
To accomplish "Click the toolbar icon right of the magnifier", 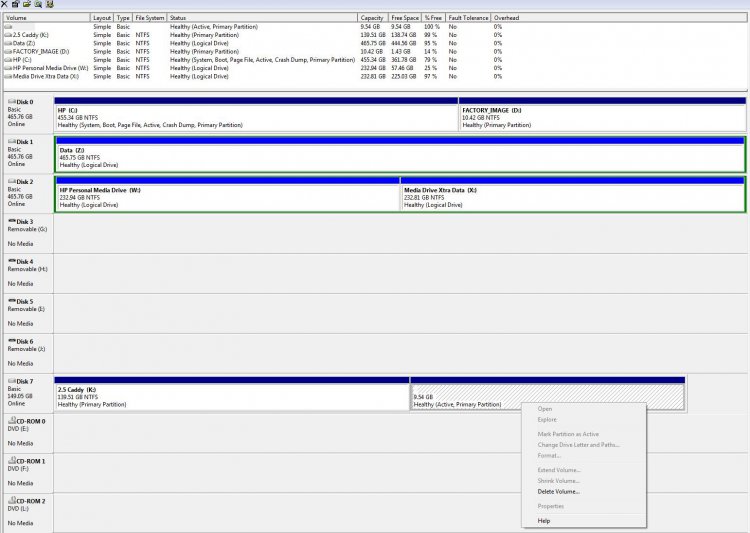I will [50, 4].
